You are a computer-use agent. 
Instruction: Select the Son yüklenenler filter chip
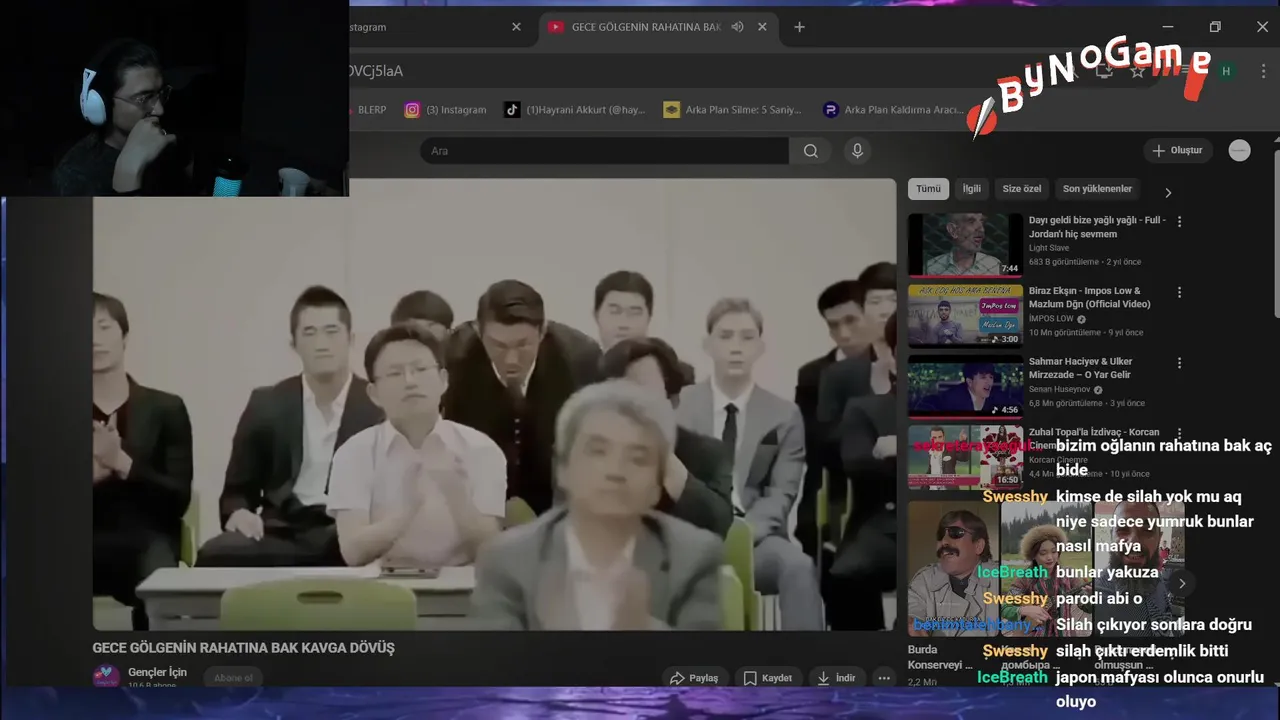pos(1097,189)
